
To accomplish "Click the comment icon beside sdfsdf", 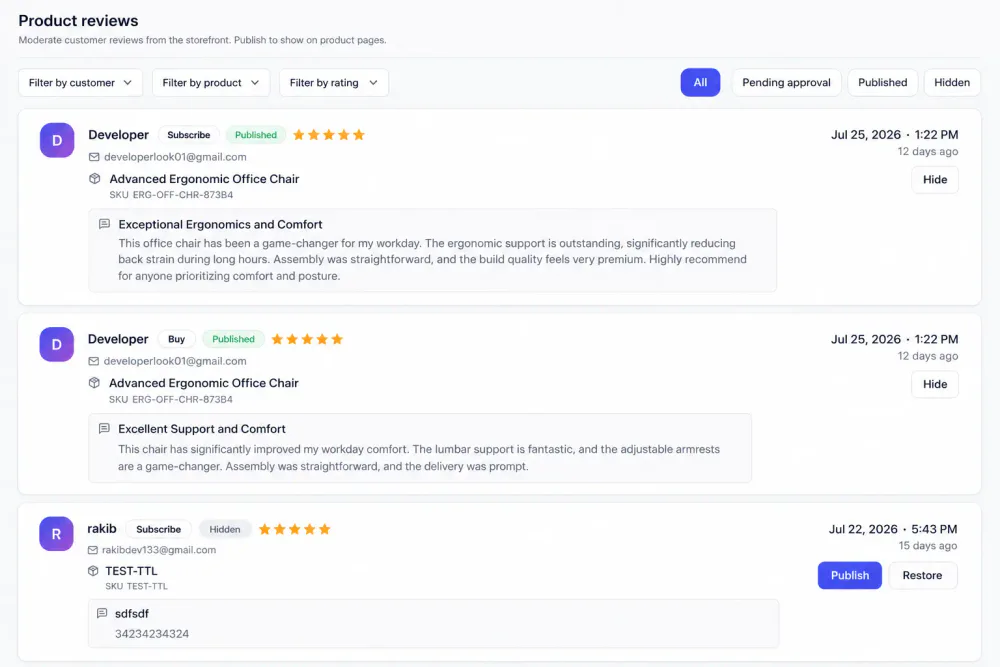I will [102, 613].
